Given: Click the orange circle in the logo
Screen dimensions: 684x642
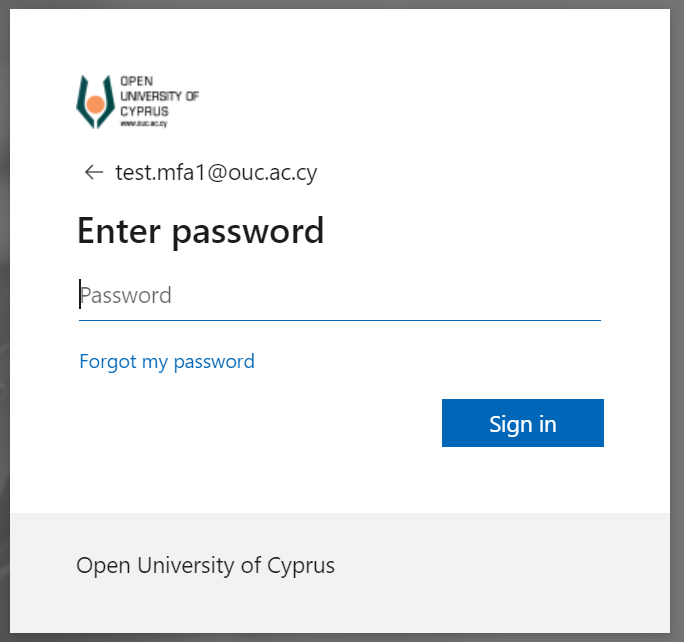Looking at the screenshot, I should [x=95, y=105].
